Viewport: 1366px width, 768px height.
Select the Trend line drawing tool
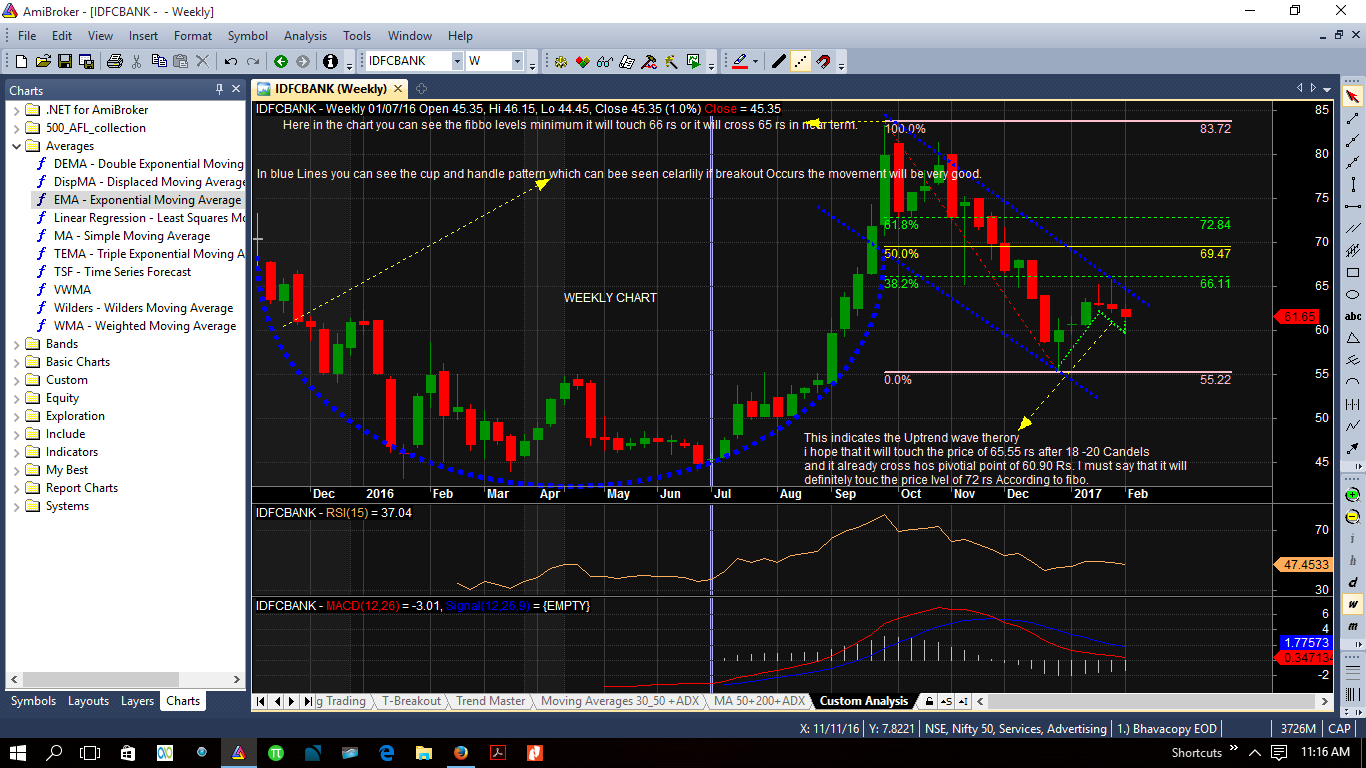click(1352, 119)
